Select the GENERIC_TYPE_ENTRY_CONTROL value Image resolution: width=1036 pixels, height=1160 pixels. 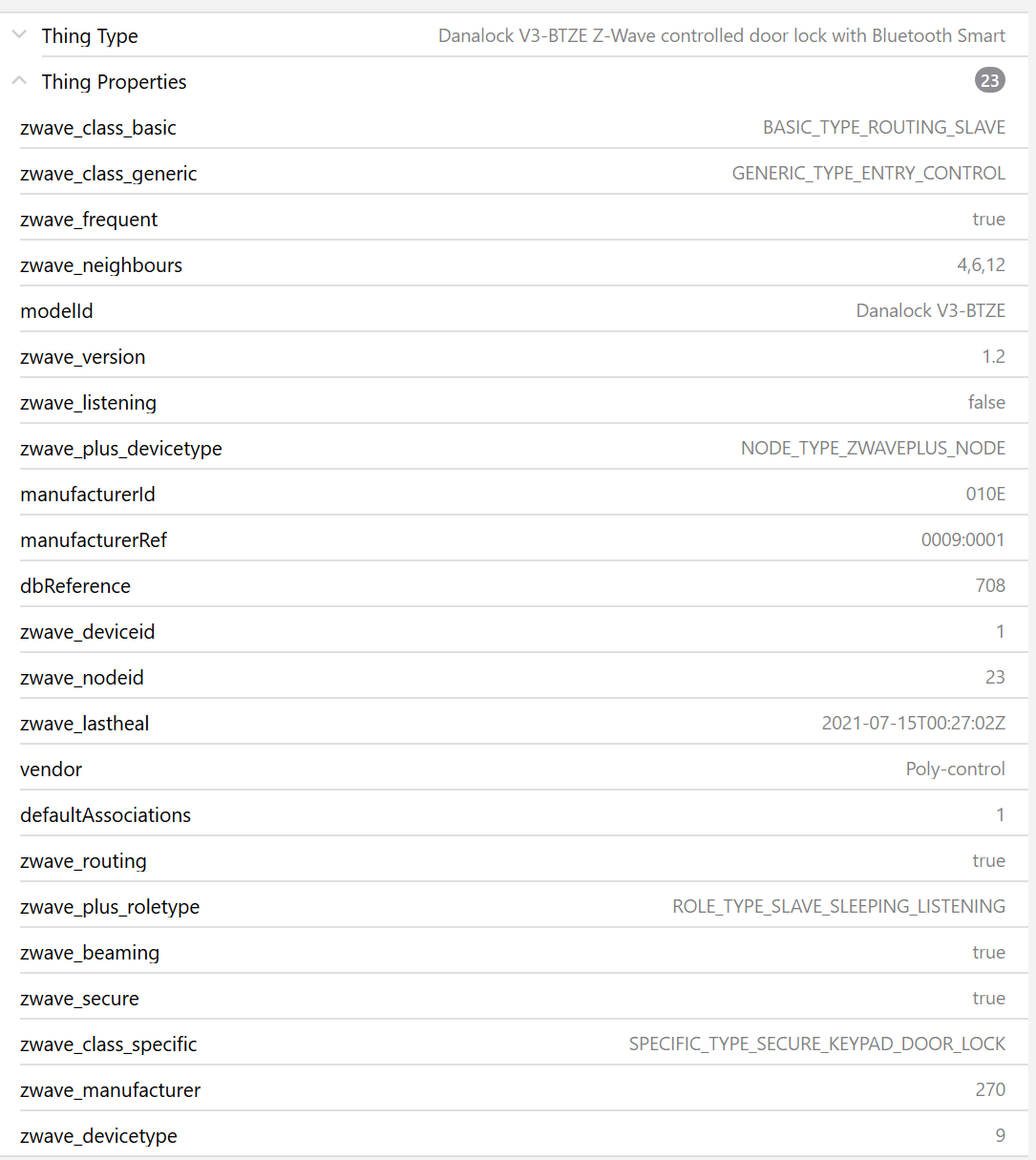pos(868,174)
